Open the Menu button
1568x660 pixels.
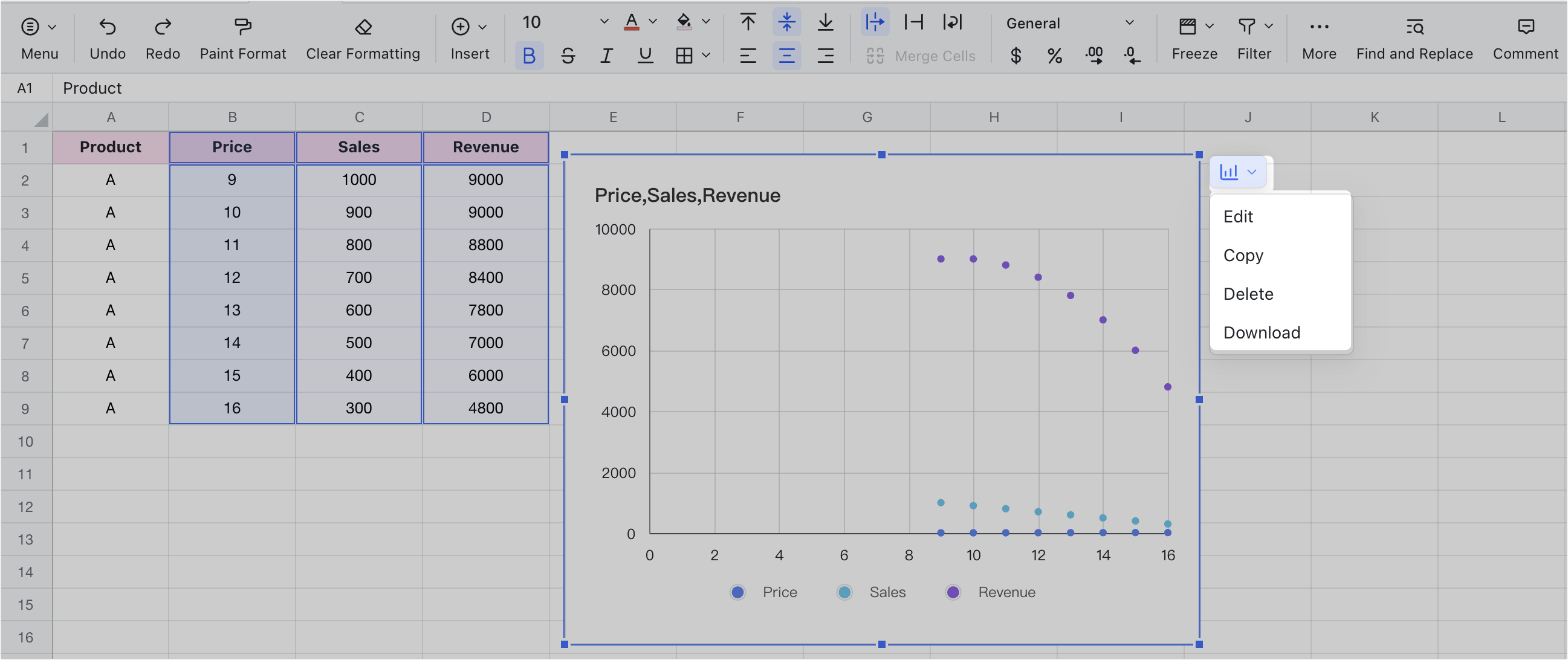click(x=38, y=36)
